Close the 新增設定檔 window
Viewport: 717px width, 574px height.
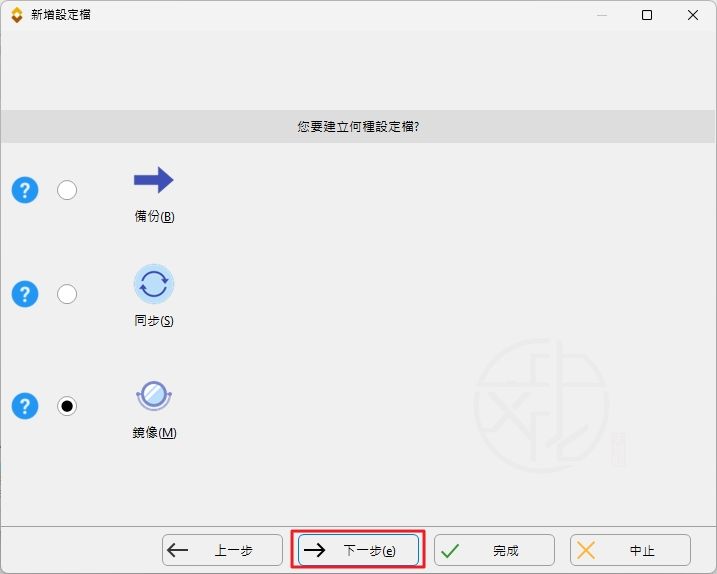[692, 15]
